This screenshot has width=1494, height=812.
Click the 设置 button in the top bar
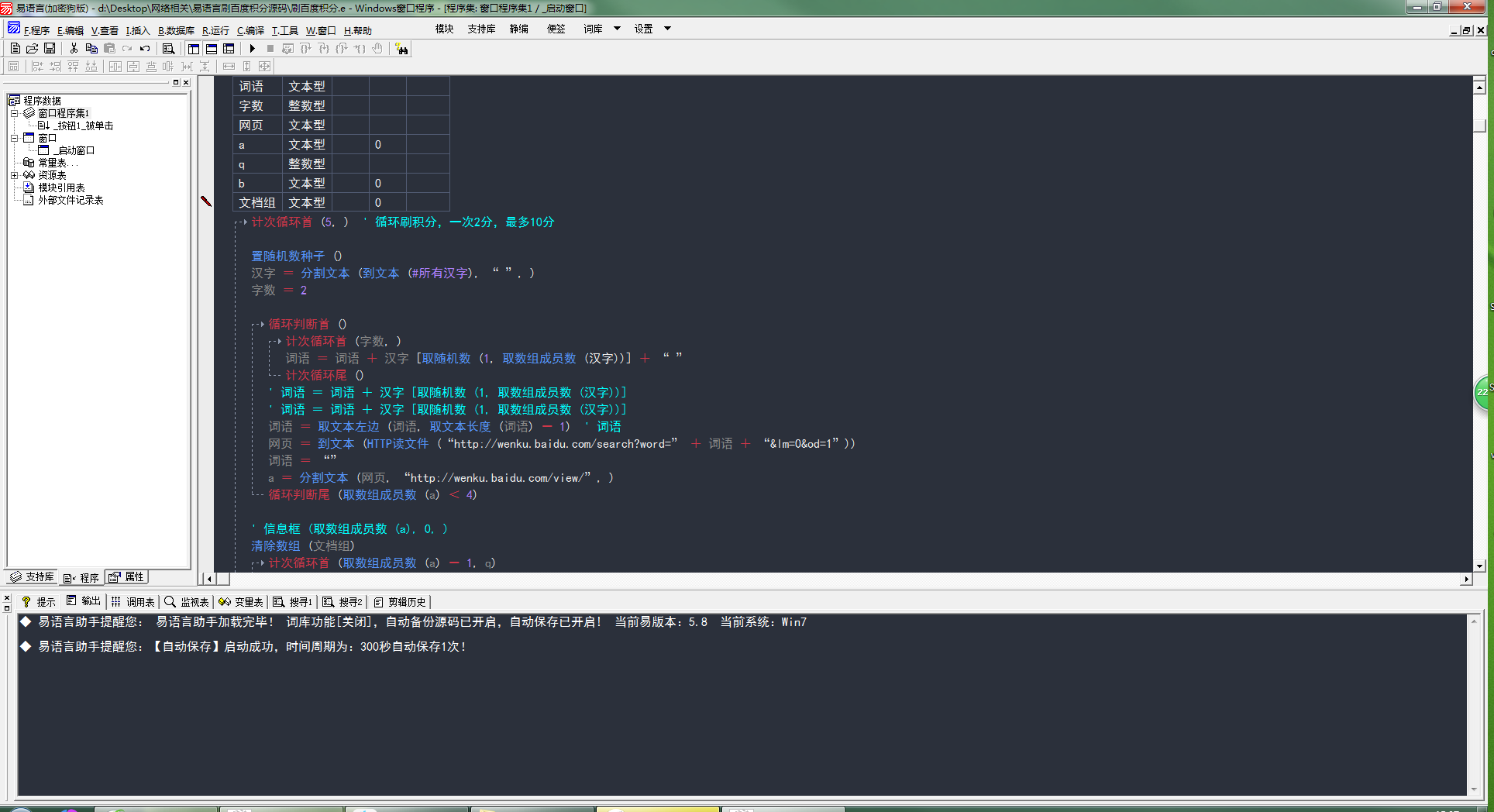point(644,29)
